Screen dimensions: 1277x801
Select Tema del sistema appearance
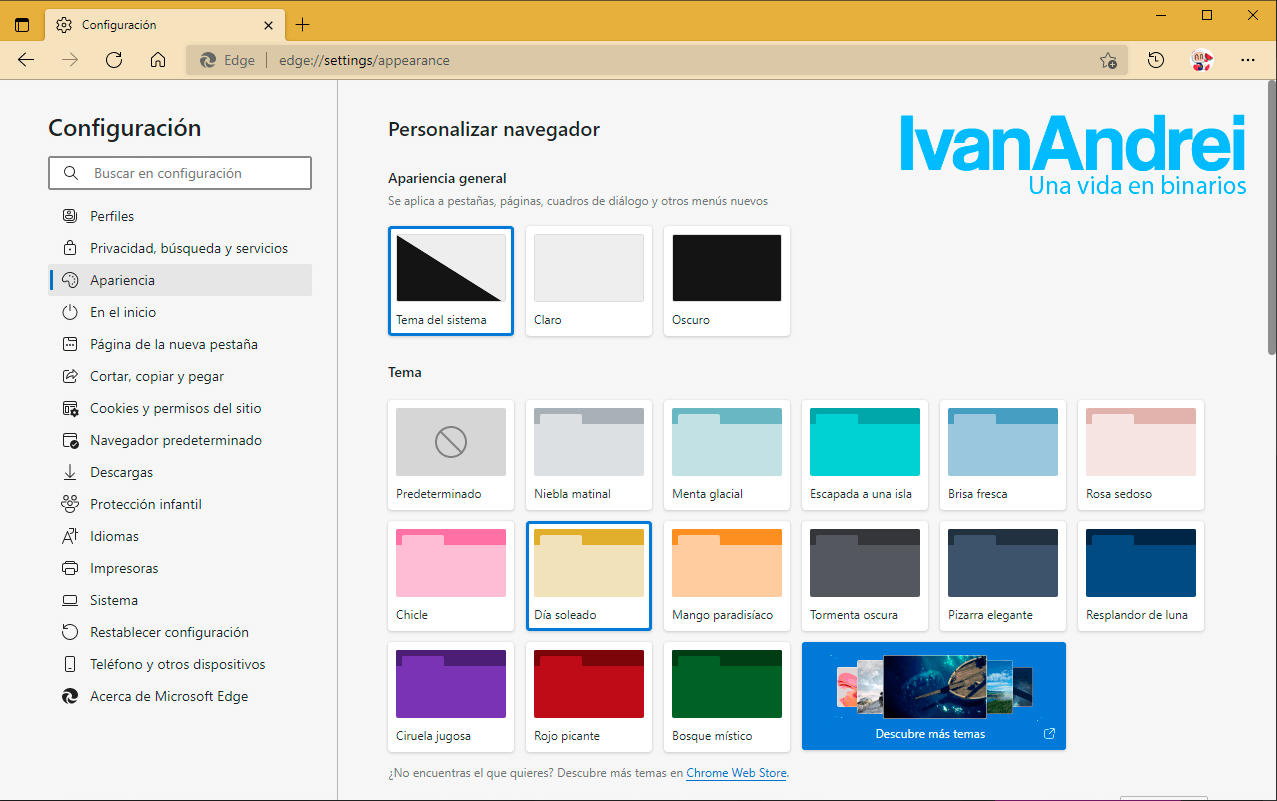[x=451, y=281]
